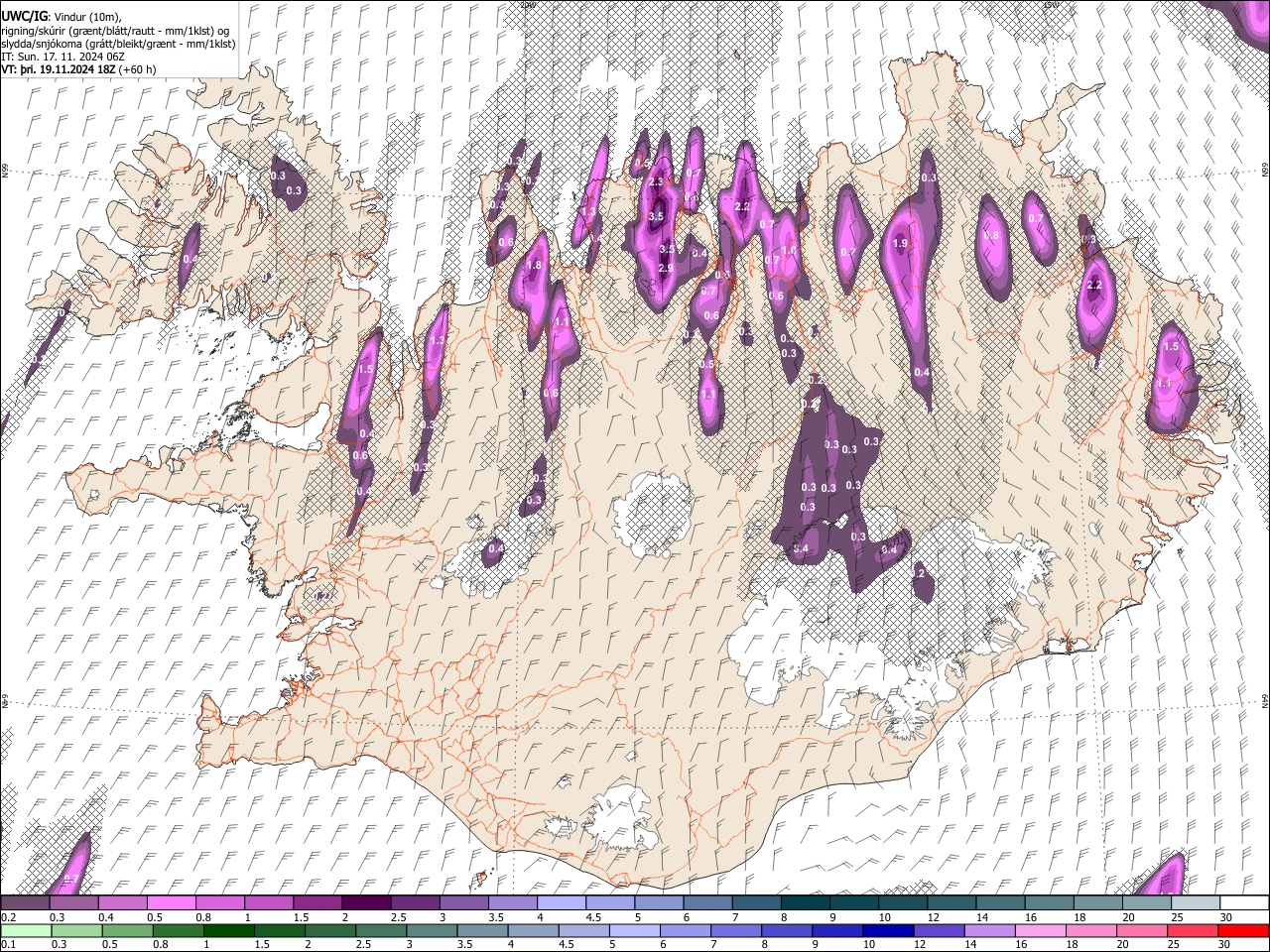Click the '0.2' label on the upper scale
Image resolution: width=1270 pixels, height=952 pixels.
point(8,917)
